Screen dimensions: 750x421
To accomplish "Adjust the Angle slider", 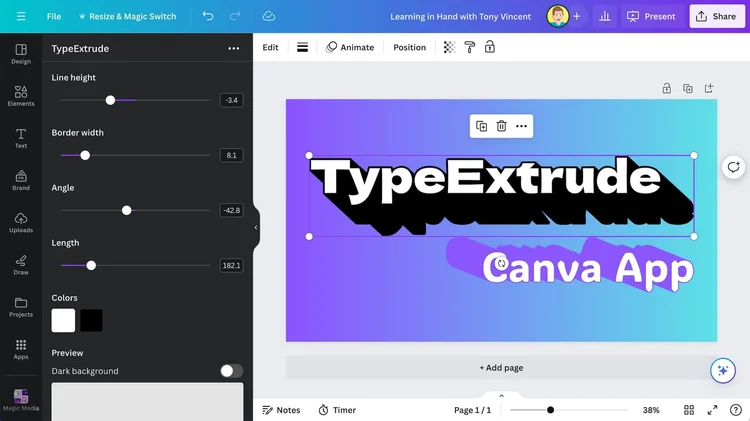I will pos(127,210).
